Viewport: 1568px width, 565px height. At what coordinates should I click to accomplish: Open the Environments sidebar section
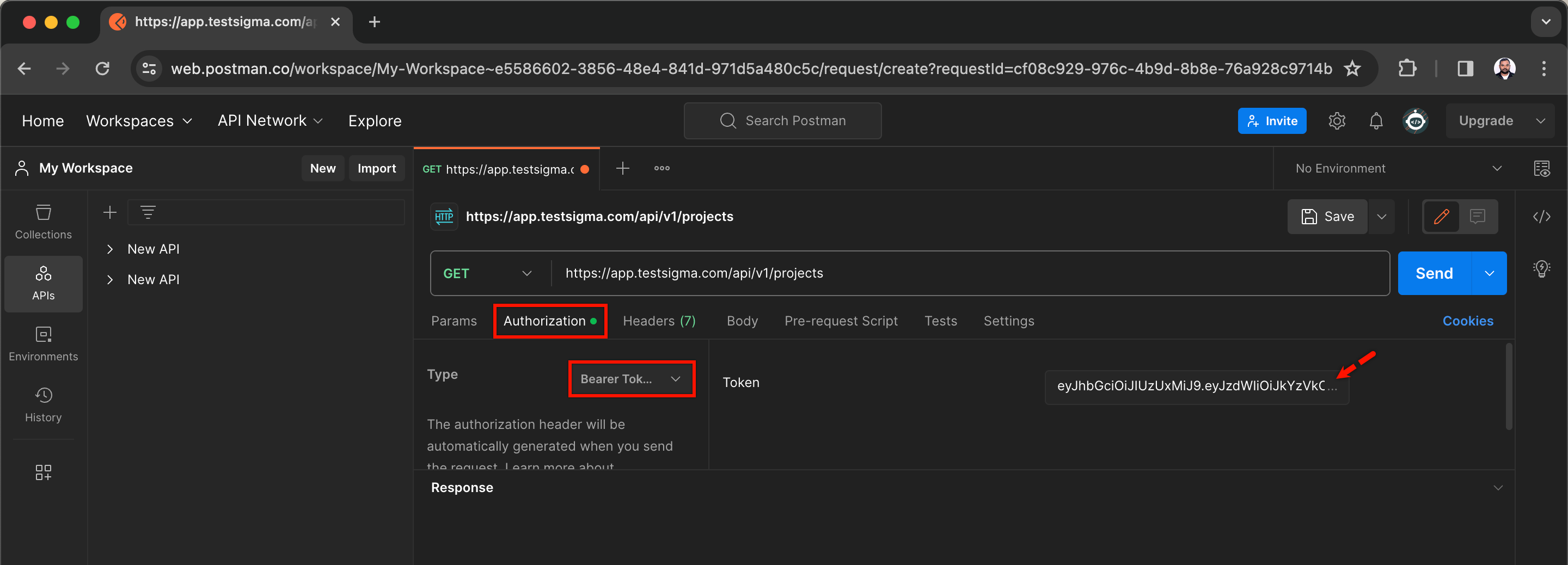[x=43, y=345]
